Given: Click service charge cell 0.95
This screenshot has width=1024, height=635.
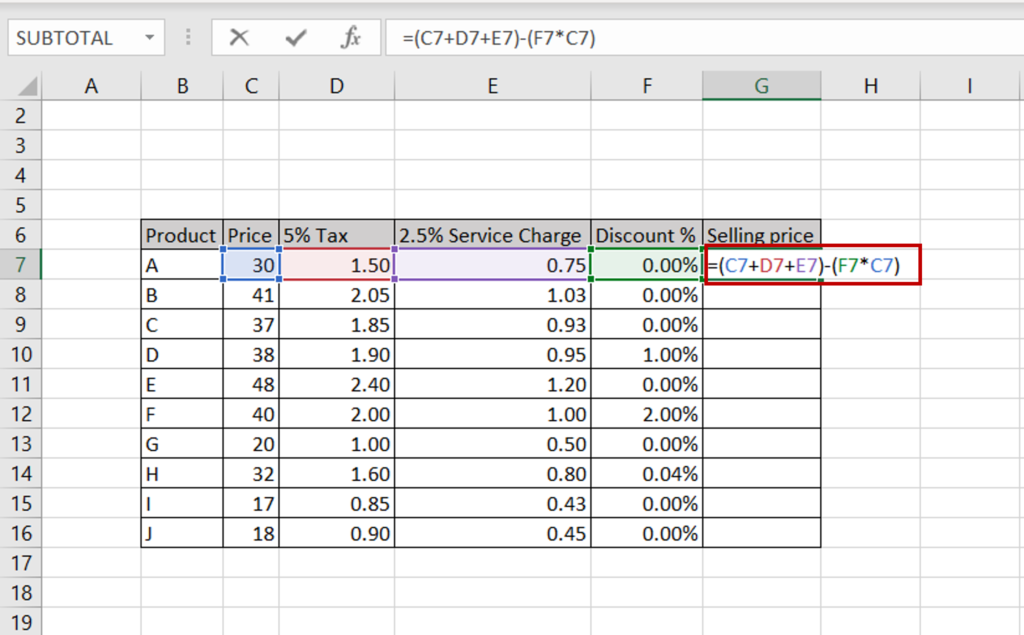Looking at the screenshot, I should (492, 355).
